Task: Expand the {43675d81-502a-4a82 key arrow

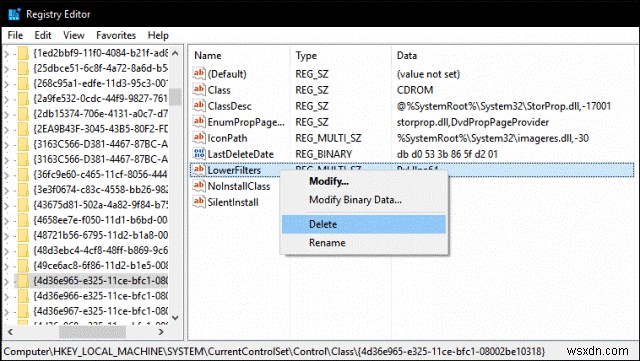Action: tap(7, 205)
